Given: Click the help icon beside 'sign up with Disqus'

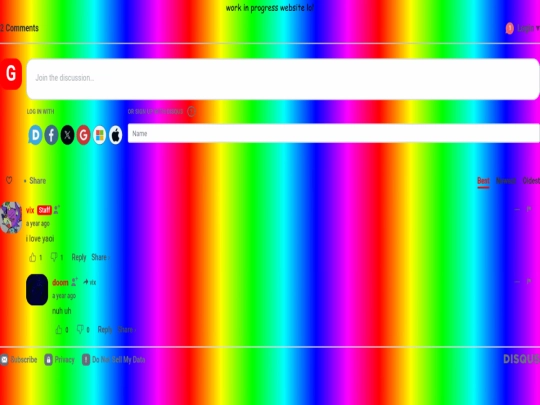Looking at the screenshot, I should pyautogui.click(x=191, y=111).
